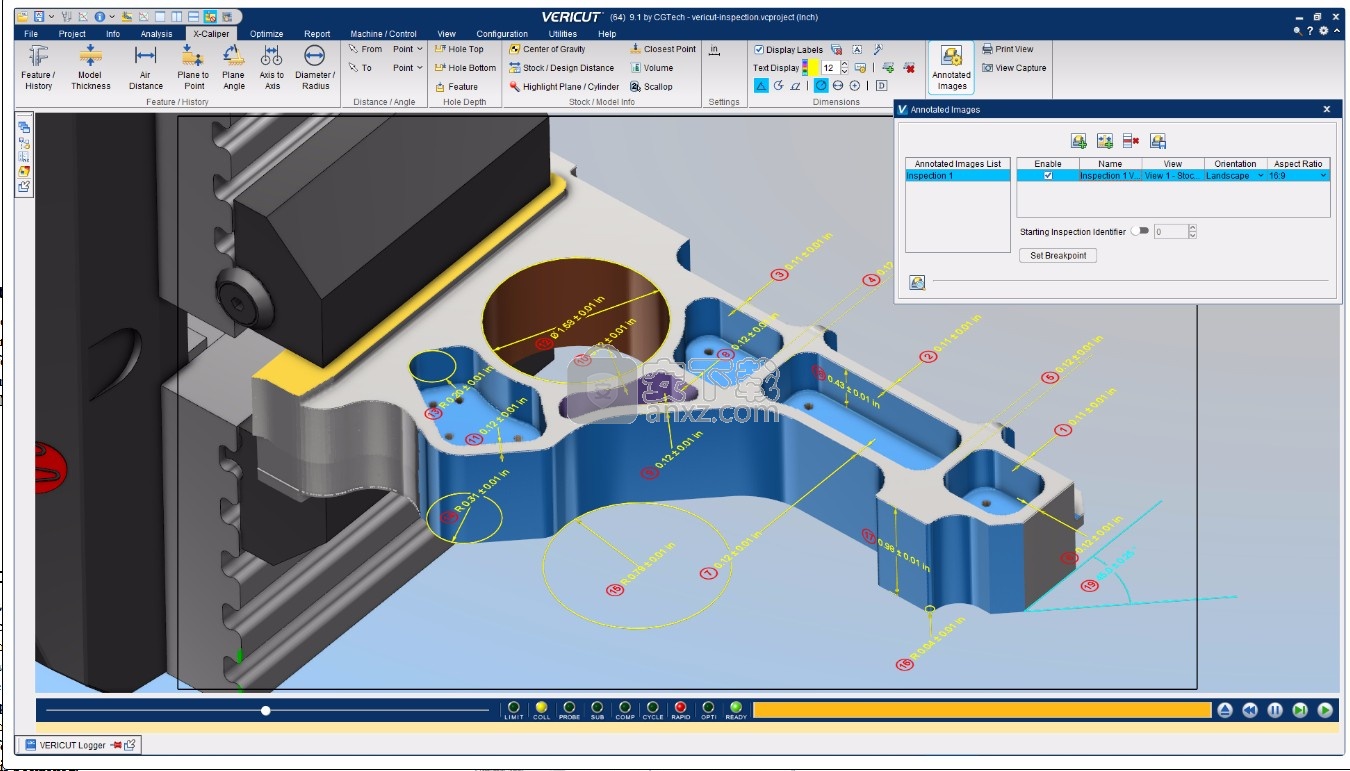Click the Scallop measurement tool
The width and height of the screenshot is (1350, 771).
click(x=651, y=87)
